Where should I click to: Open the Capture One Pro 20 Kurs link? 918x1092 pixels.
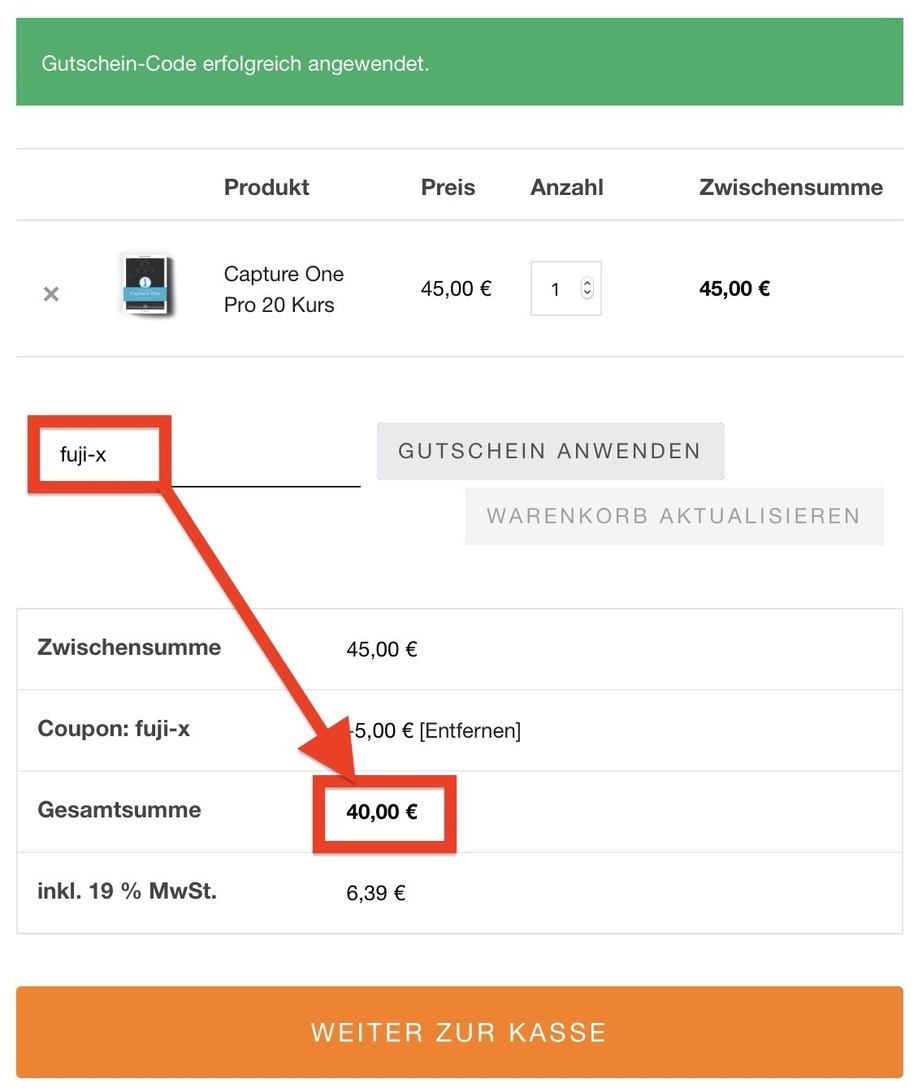[283, 289]
